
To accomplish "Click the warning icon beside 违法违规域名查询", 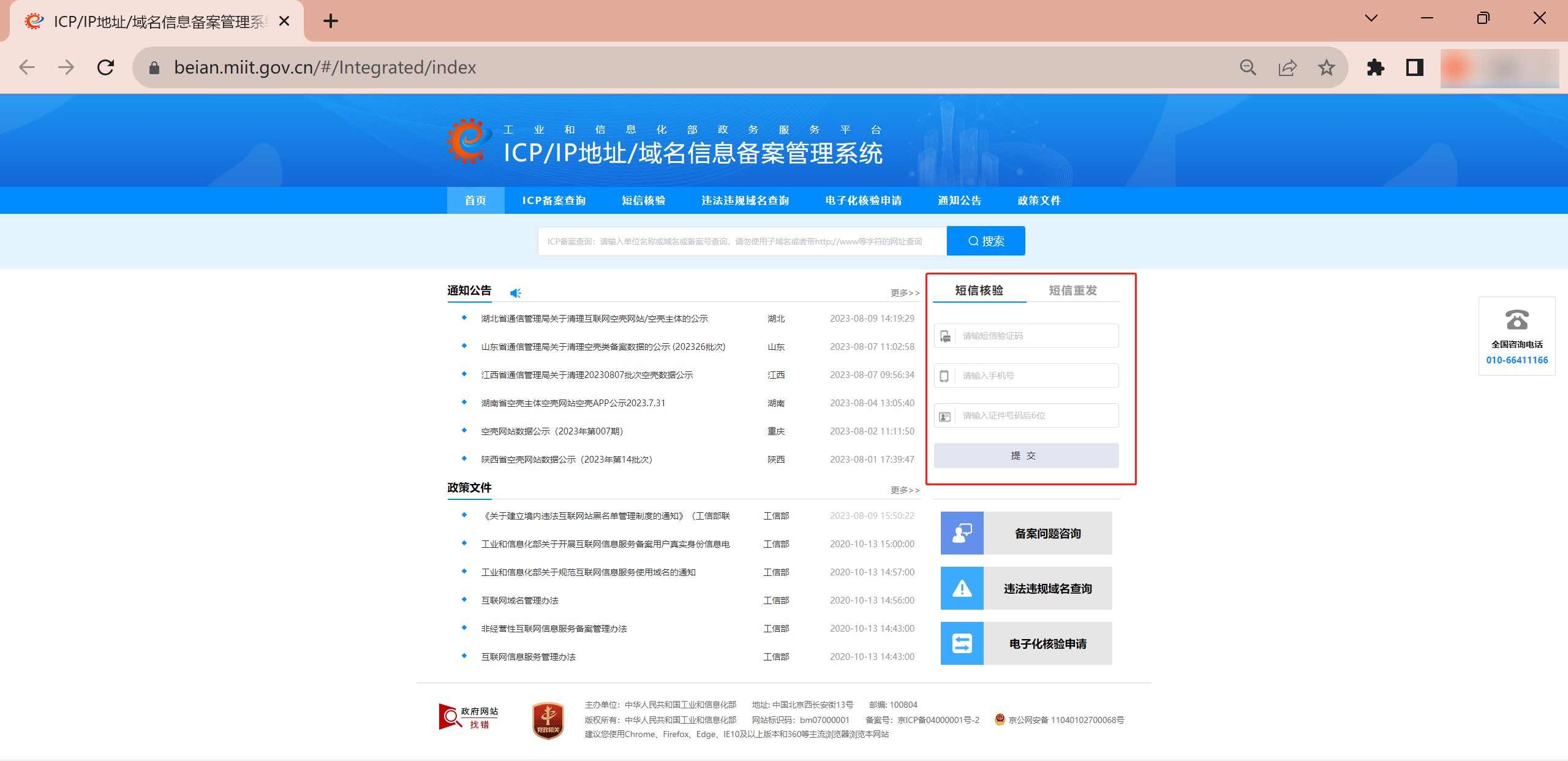I will point(961,588).
